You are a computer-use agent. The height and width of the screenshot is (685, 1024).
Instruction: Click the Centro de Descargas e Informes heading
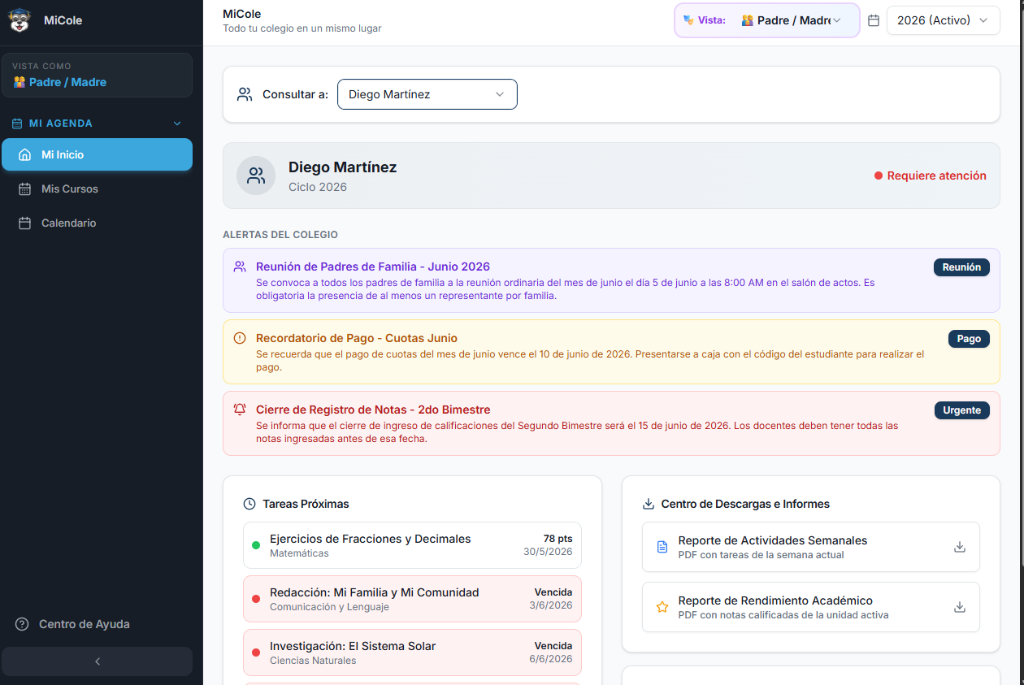click(x=745, y=503)
